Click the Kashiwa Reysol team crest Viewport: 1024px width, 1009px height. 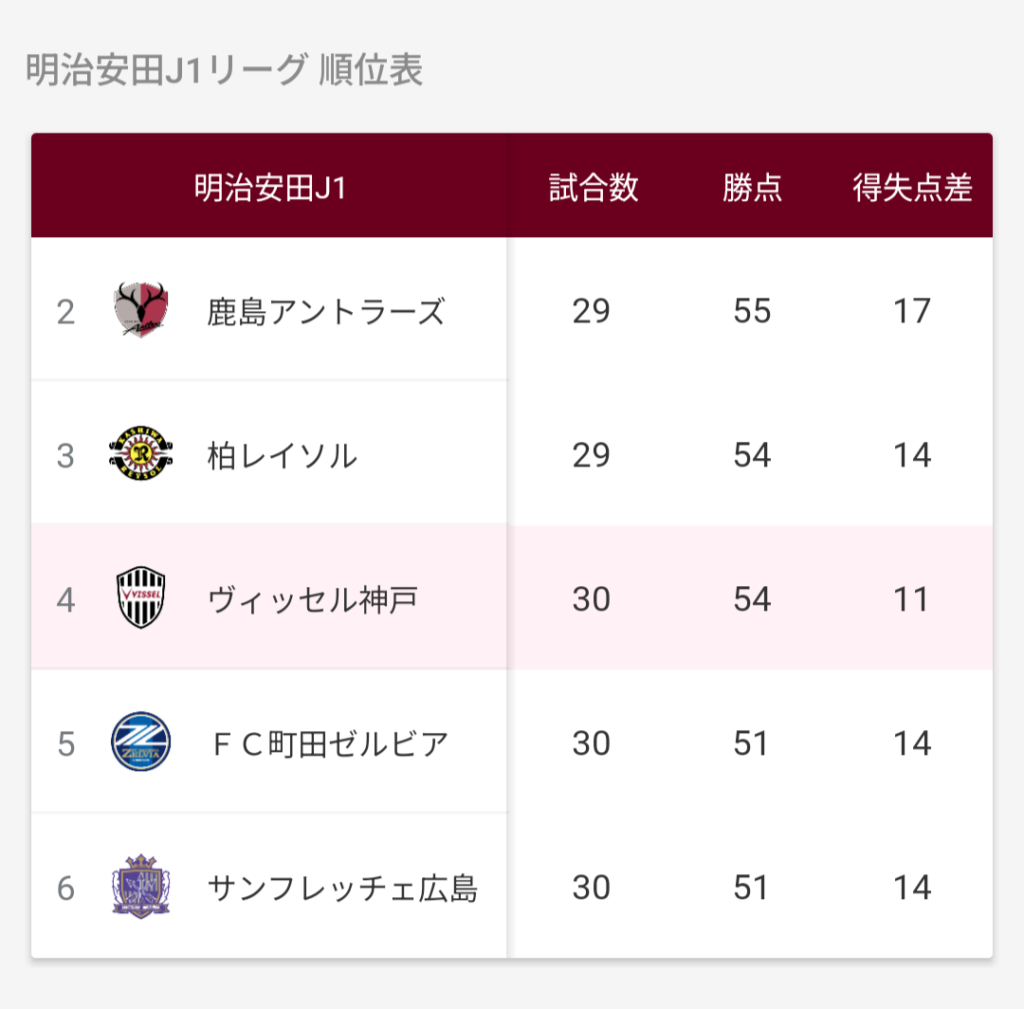pos(141,455)
